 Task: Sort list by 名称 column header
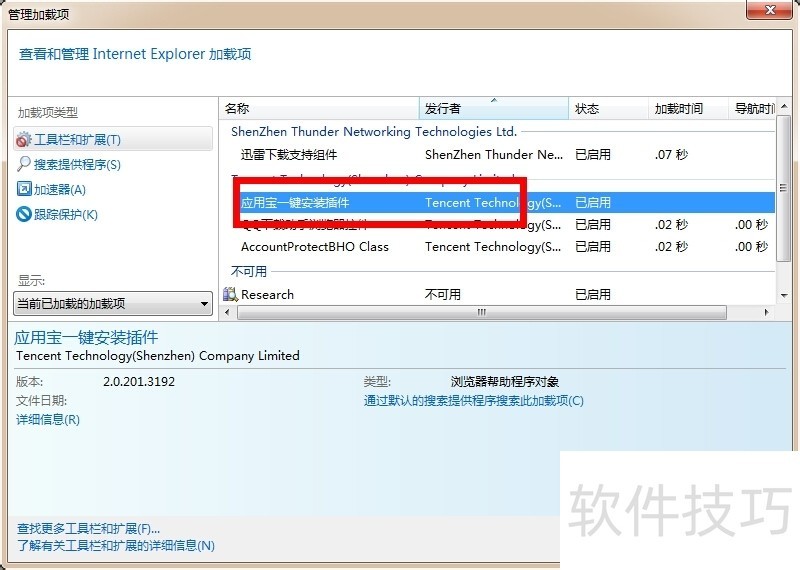(318, 108)
